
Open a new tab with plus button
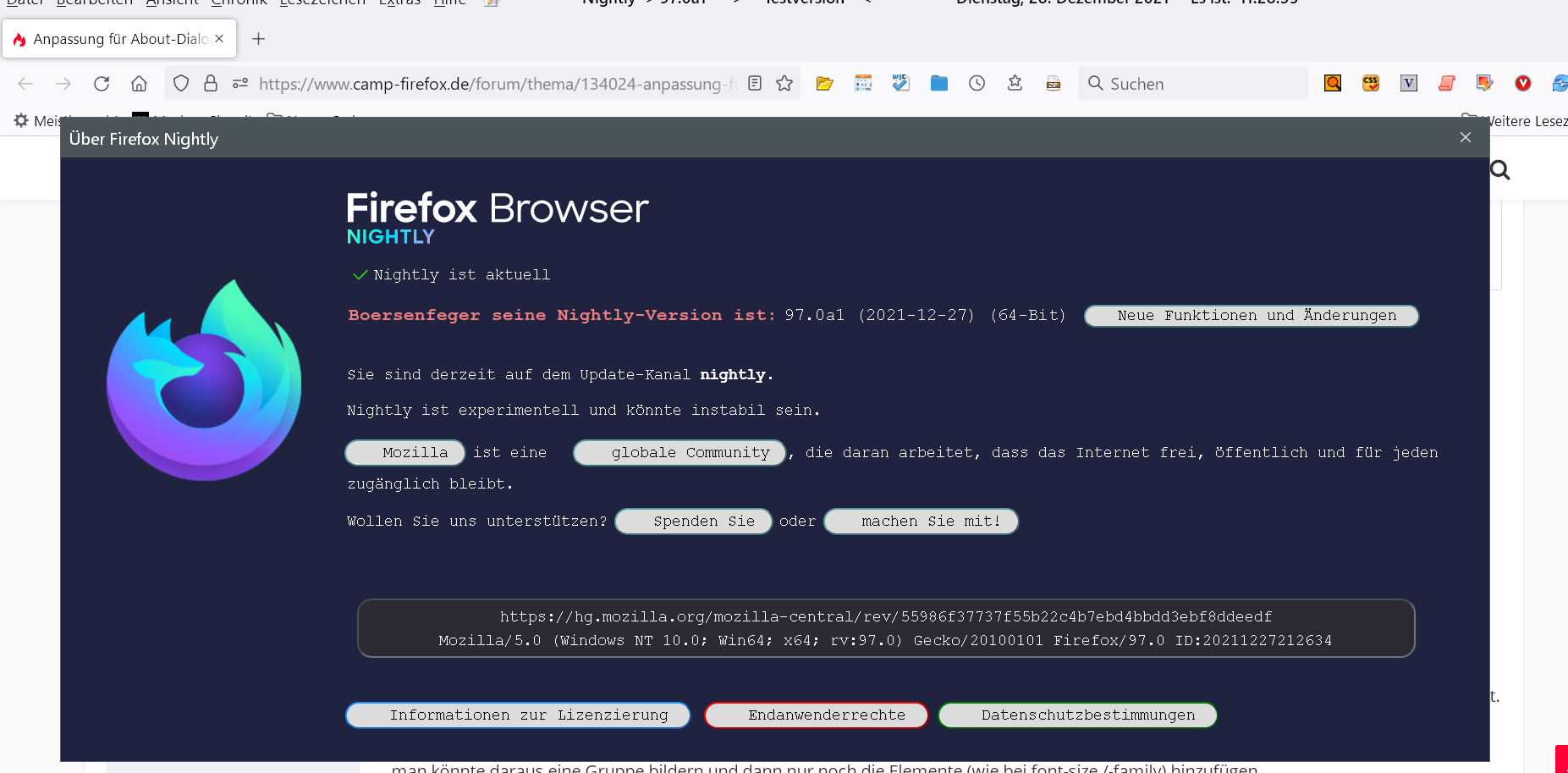259,39
